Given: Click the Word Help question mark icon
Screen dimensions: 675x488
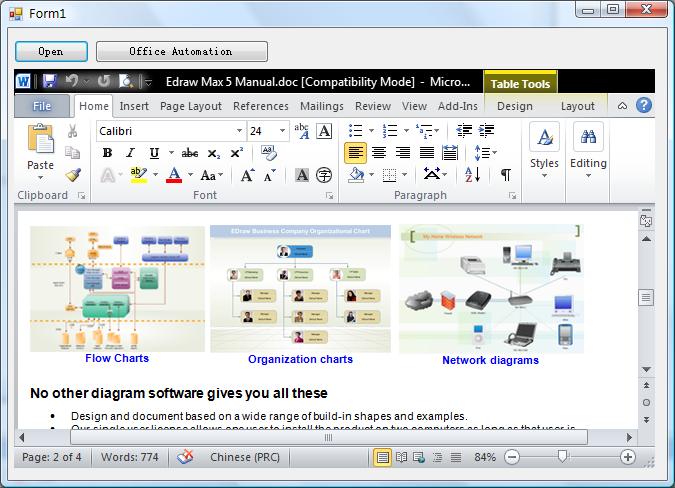Looking at the screenshot, I should 644,105.
